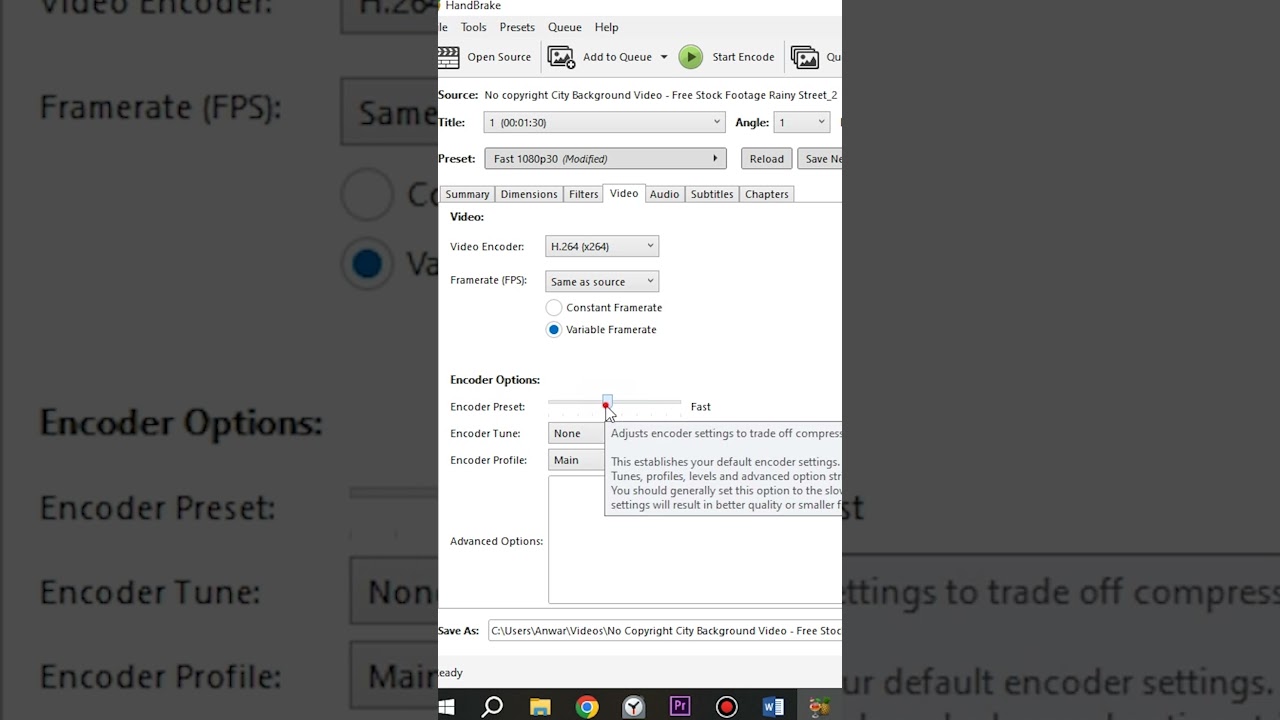Switch to the Summary tab
This screenshot has width=1280, height=720.
pyautogui.click(x=467, y=194)
